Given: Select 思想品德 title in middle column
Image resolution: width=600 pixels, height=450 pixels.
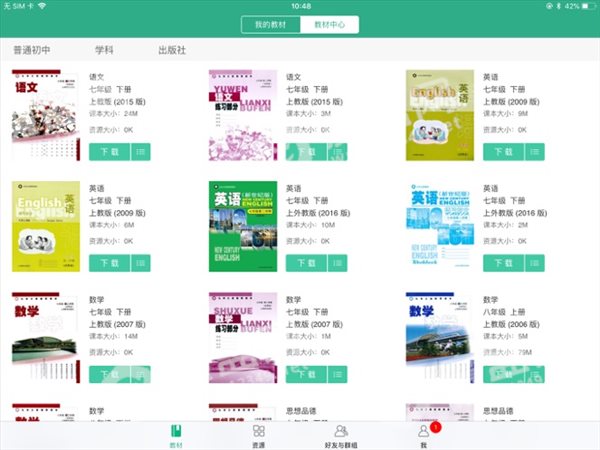Looking at the screenshot, I should (301, 411).
